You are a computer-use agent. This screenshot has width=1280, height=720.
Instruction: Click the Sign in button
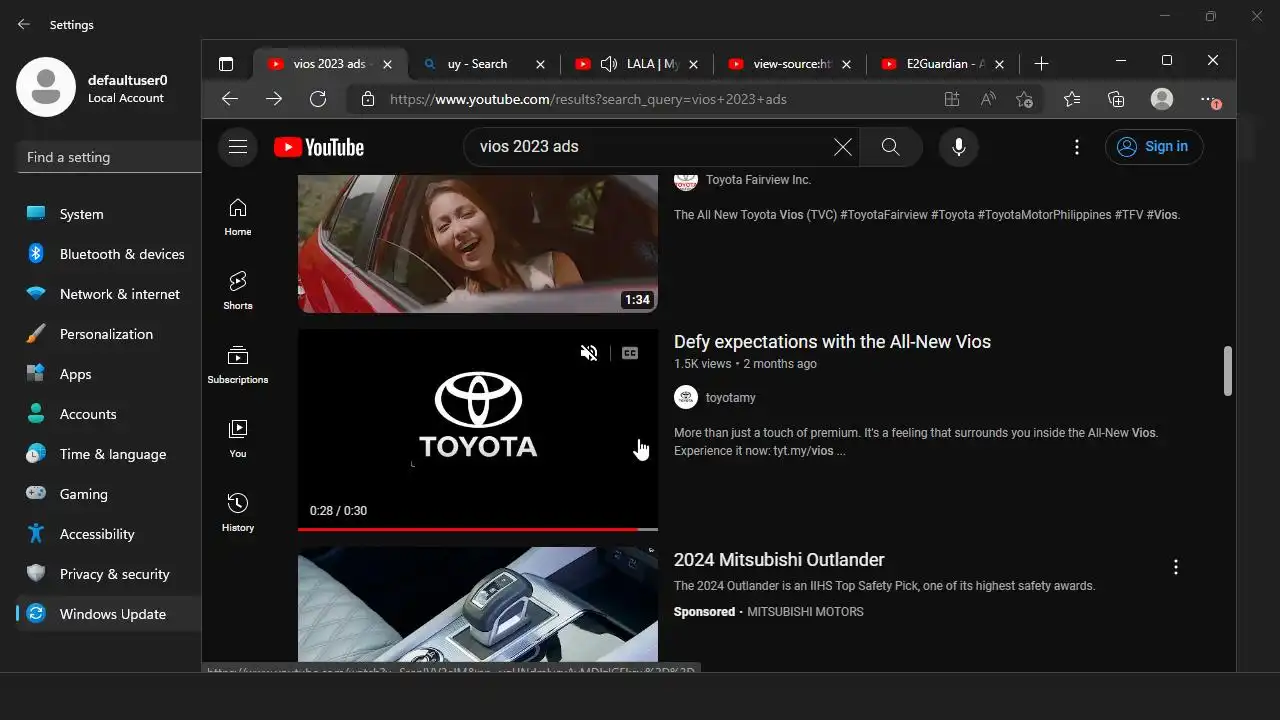pyautogui.click(x=1154, y=147)
